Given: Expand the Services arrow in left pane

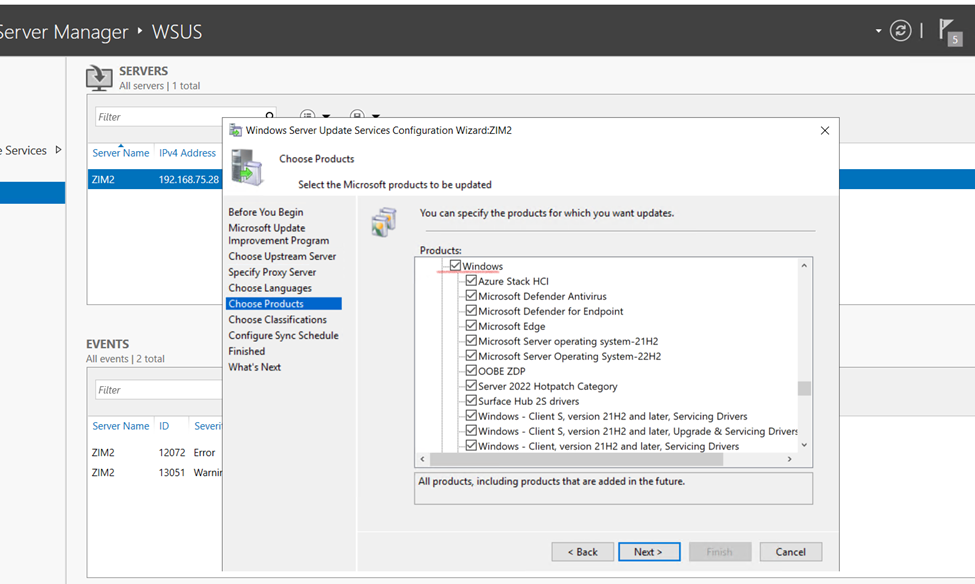Looking at the screenshot, I should (x=58, y=150).
